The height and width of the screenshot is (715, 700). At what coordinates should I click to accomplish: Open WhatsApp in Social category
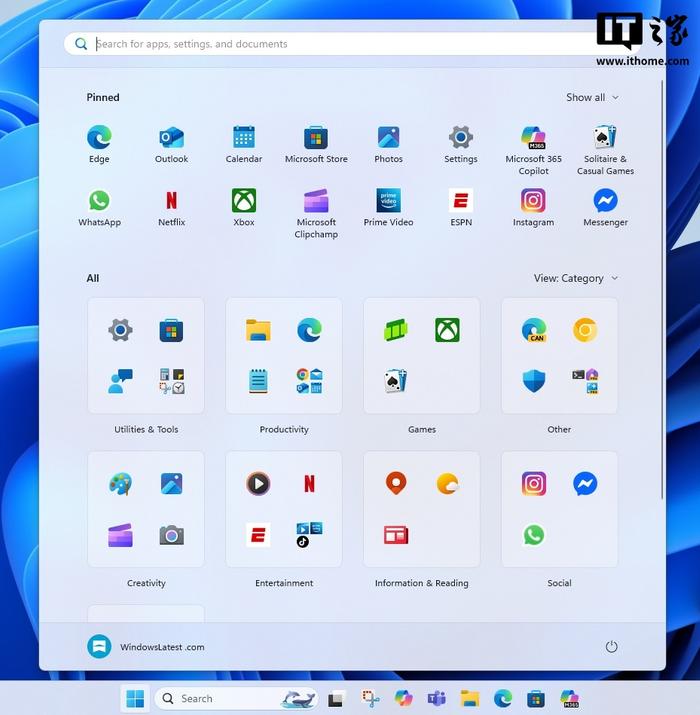(534, 535)
